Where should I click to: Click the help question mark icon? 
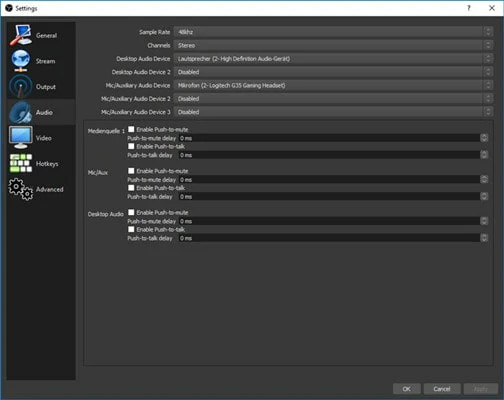click(x=469, y=8)
